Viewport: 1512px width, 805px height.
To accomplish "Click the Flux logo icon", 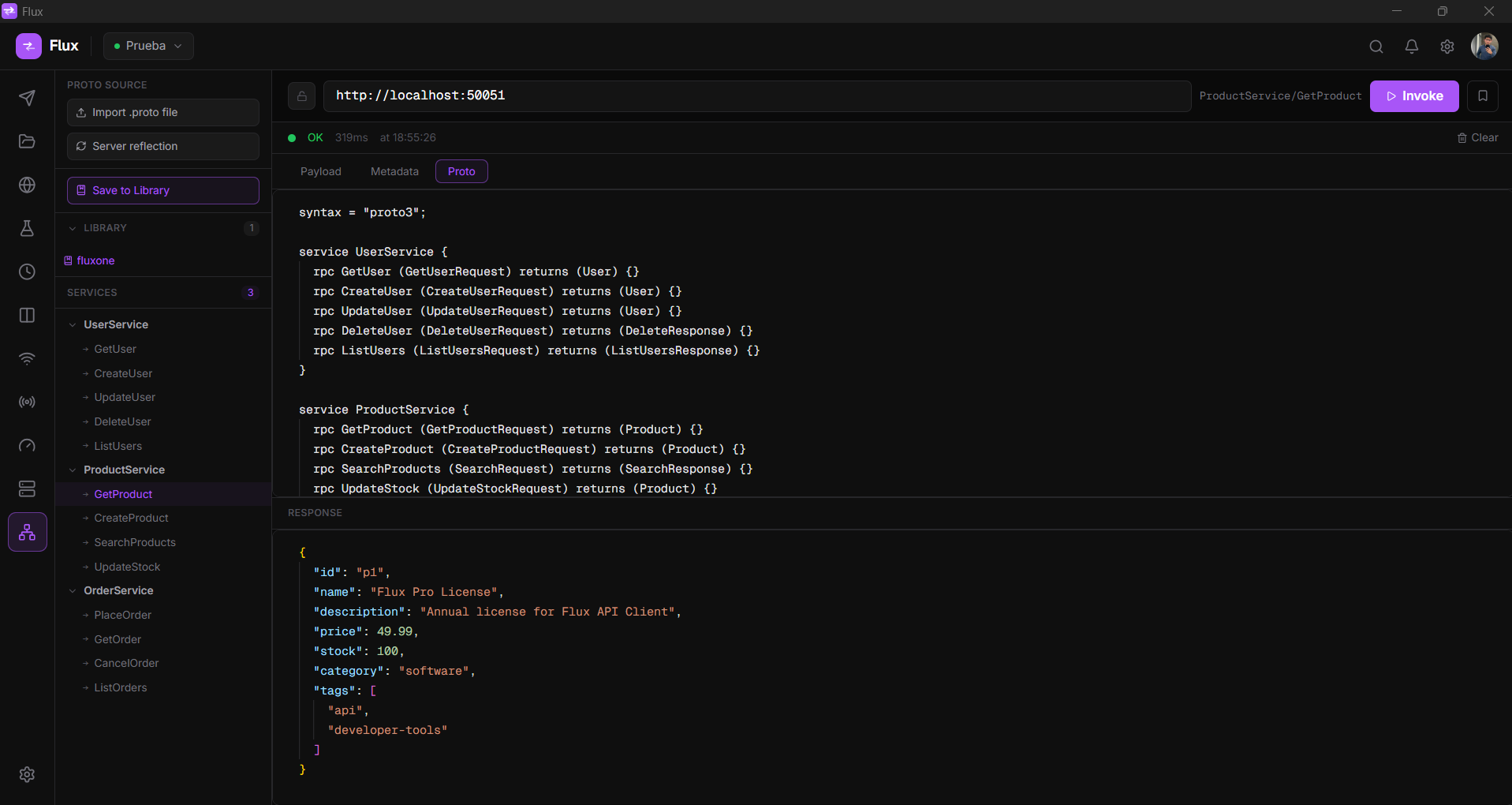I will click(28, 46).
